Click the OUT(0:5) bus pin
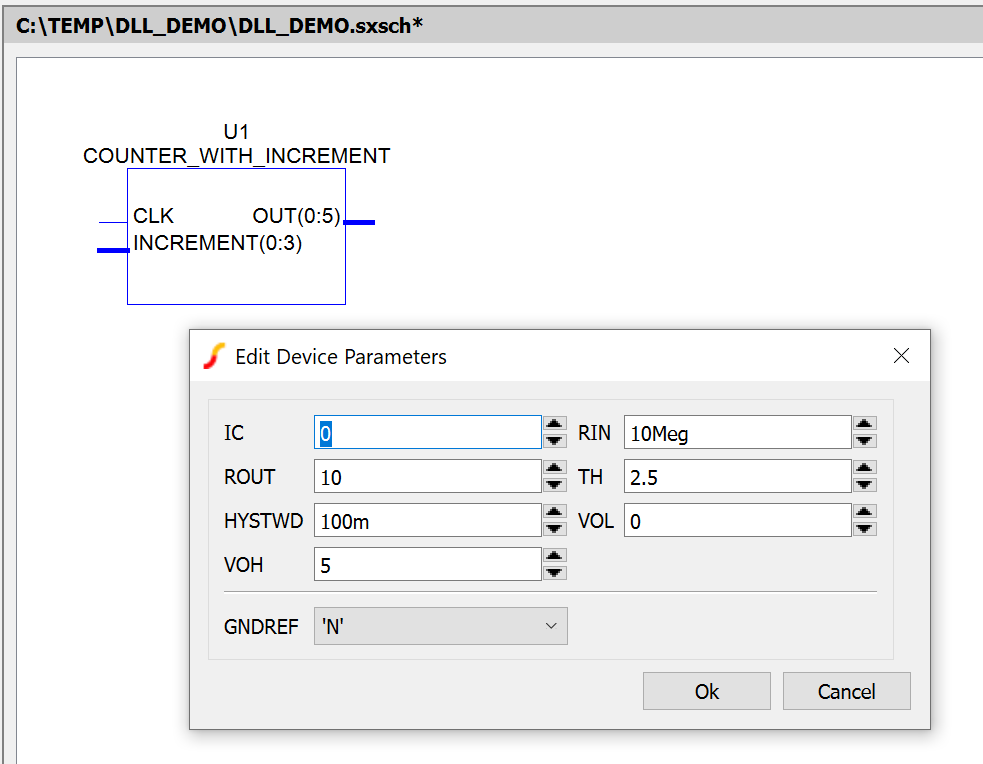The height and width of the screenshot is (764, 983). (x=359, y=222)
